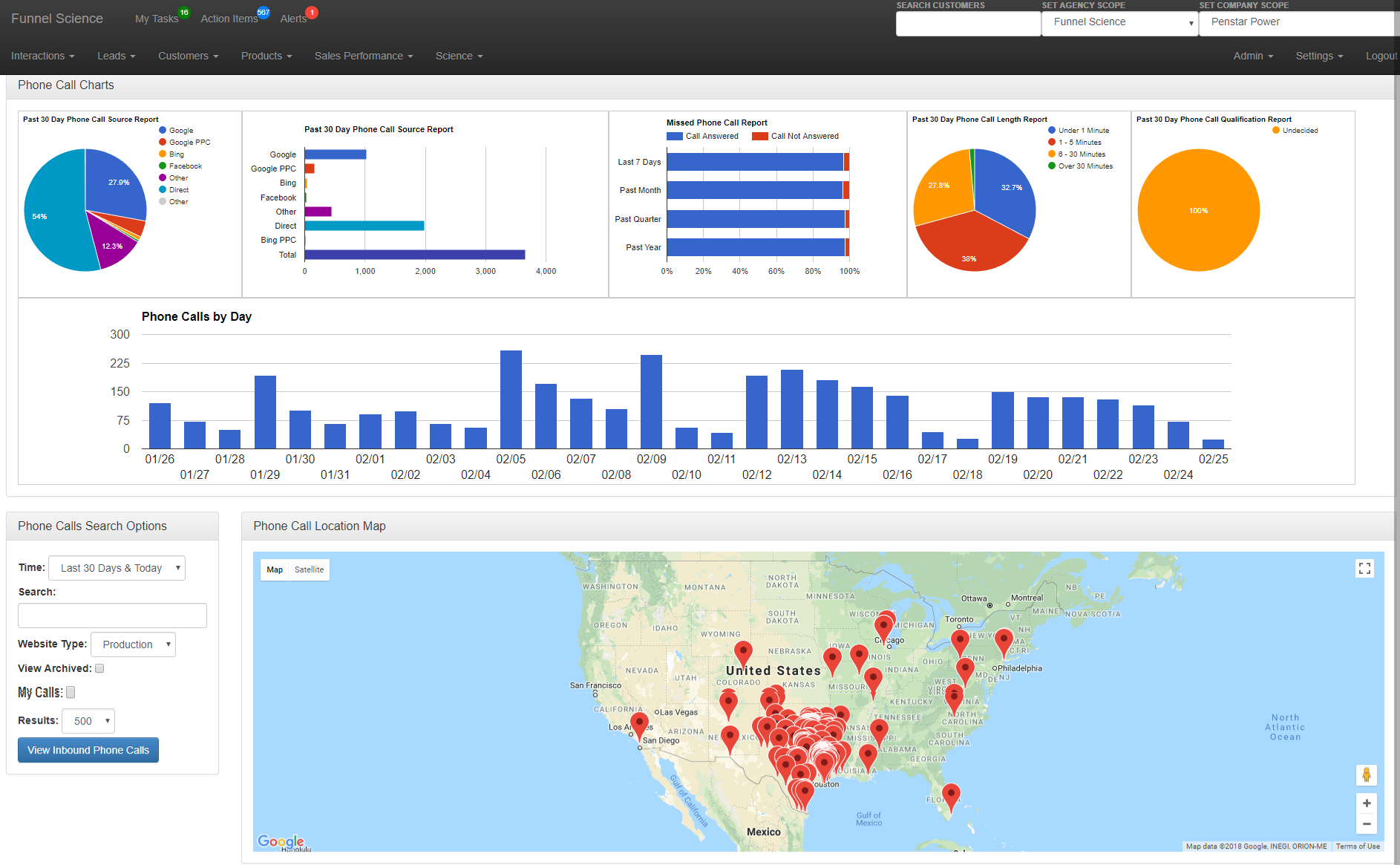Click the map zoom in plus icon
Screen dimensions: 1400x865
click(x=1367, y=803)
